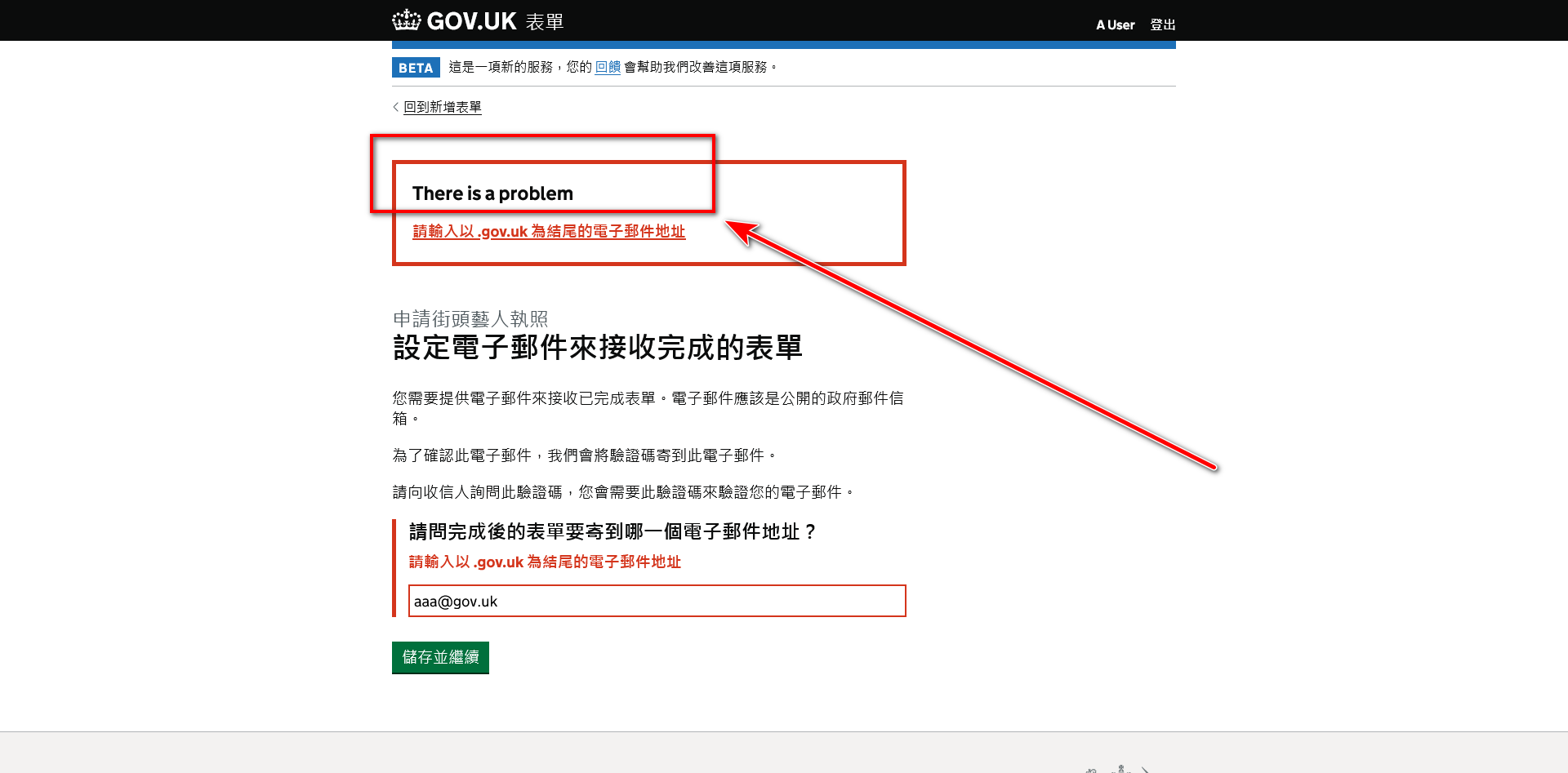1568x773 pixels.
Task: Click the GOV.UK crown icon
Action: point(404,20)
